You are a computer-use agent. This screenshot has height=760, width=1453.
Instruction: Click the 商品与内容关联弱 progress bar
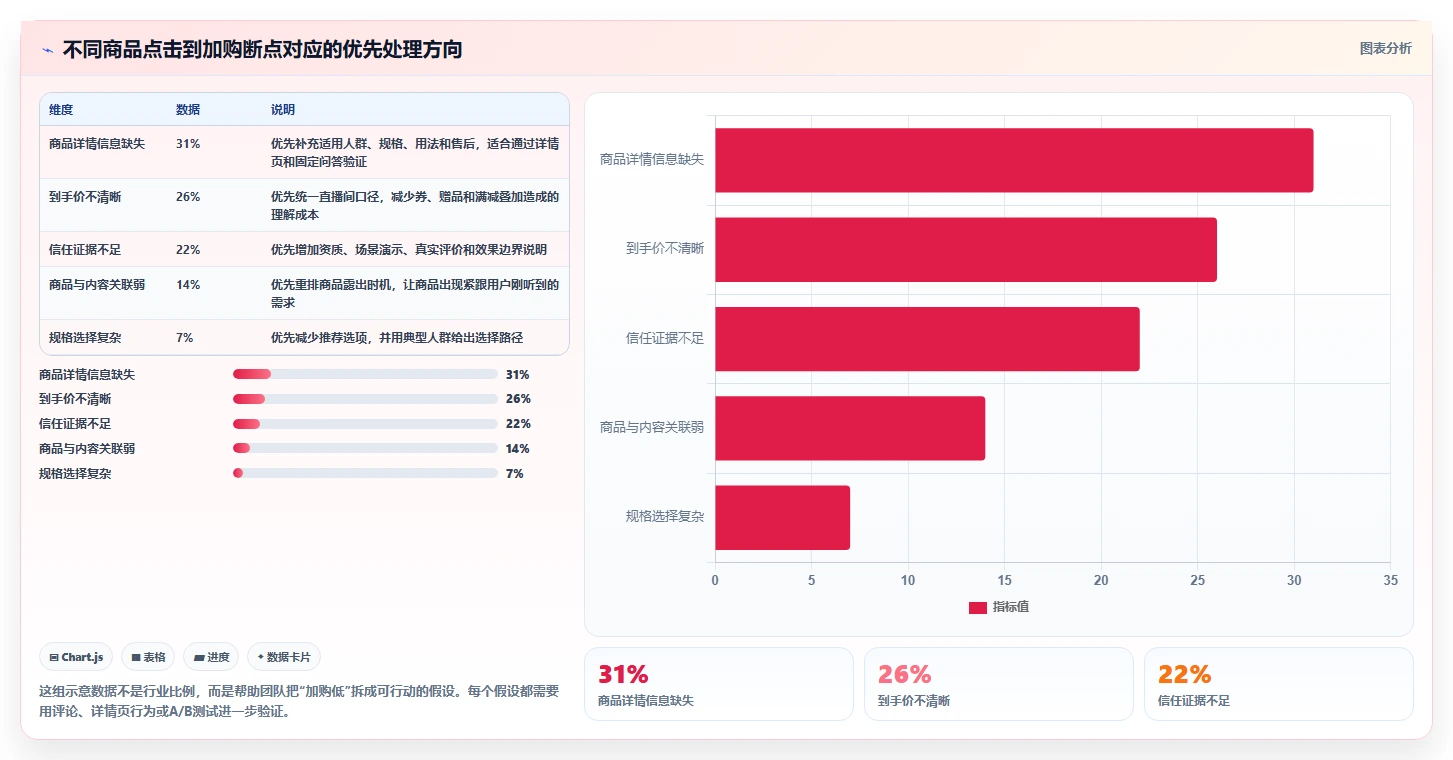(365, 449)
